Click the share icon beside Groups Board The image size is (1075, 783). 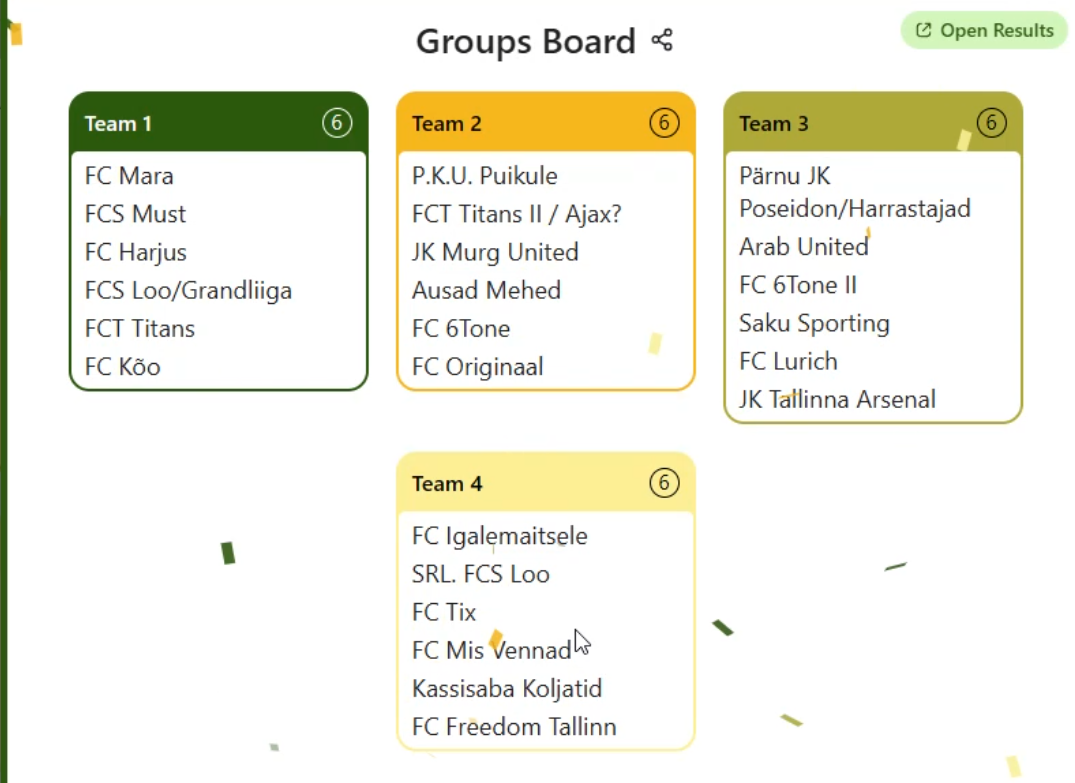[x=662, y=41]
